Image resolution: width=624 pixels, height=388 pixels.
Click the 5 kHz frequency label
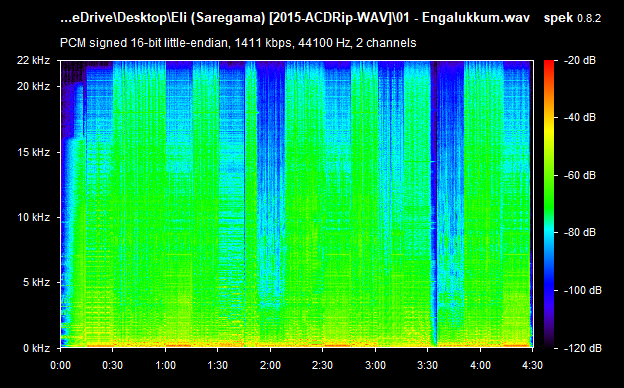click(36, 283)
